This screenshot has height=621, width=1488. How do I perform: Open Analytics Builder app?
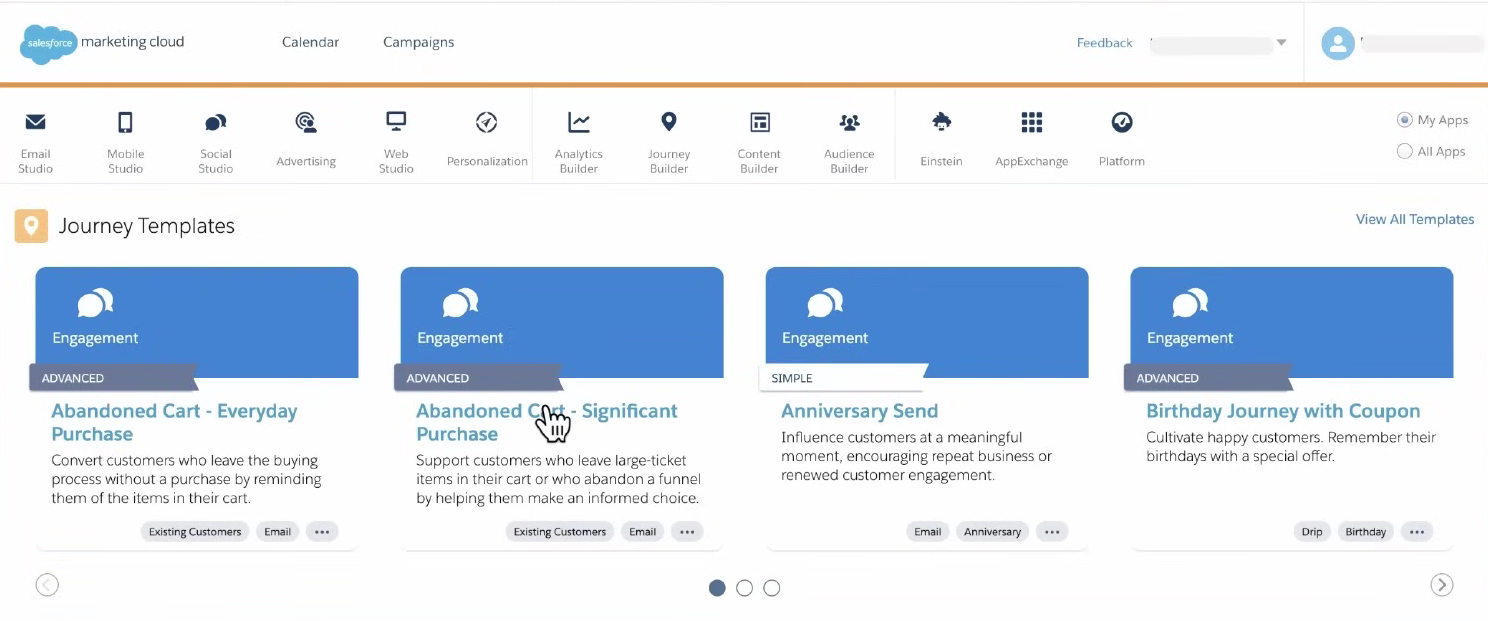tap(579, 142)
